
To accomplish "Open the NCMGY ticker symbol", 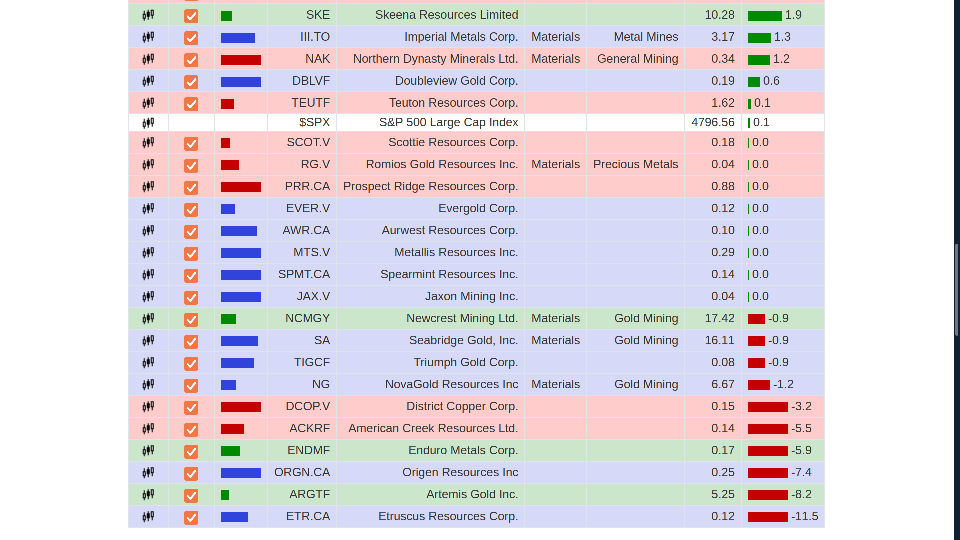I will coord(307,318).
